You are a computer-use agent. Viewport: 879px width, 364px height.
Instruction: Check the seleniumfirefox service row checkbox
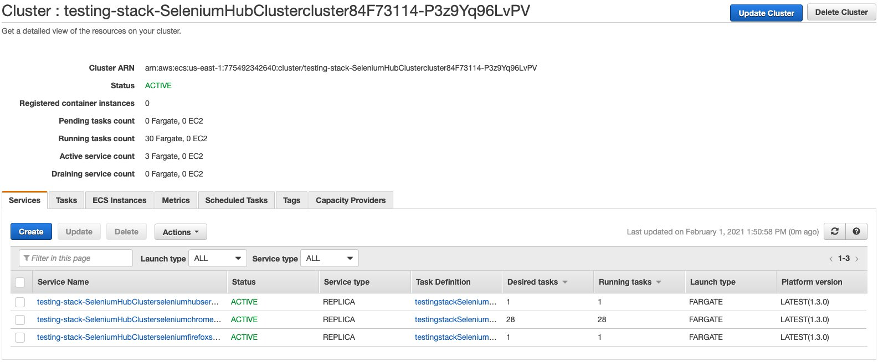tap(20, 338)
